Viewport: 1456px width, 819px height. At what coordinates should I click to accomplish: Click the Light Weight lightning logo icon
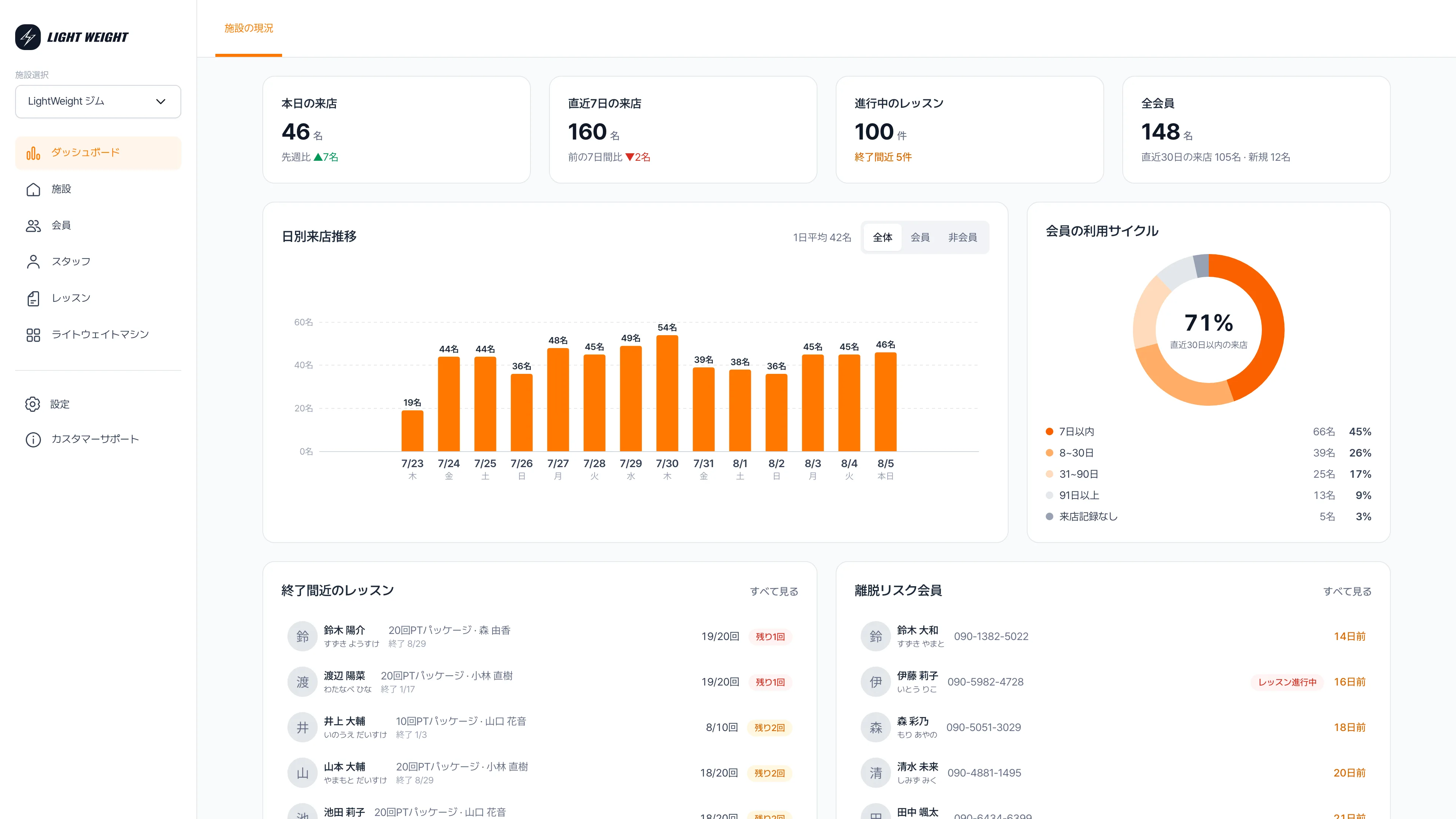click(x=28, y=37)
